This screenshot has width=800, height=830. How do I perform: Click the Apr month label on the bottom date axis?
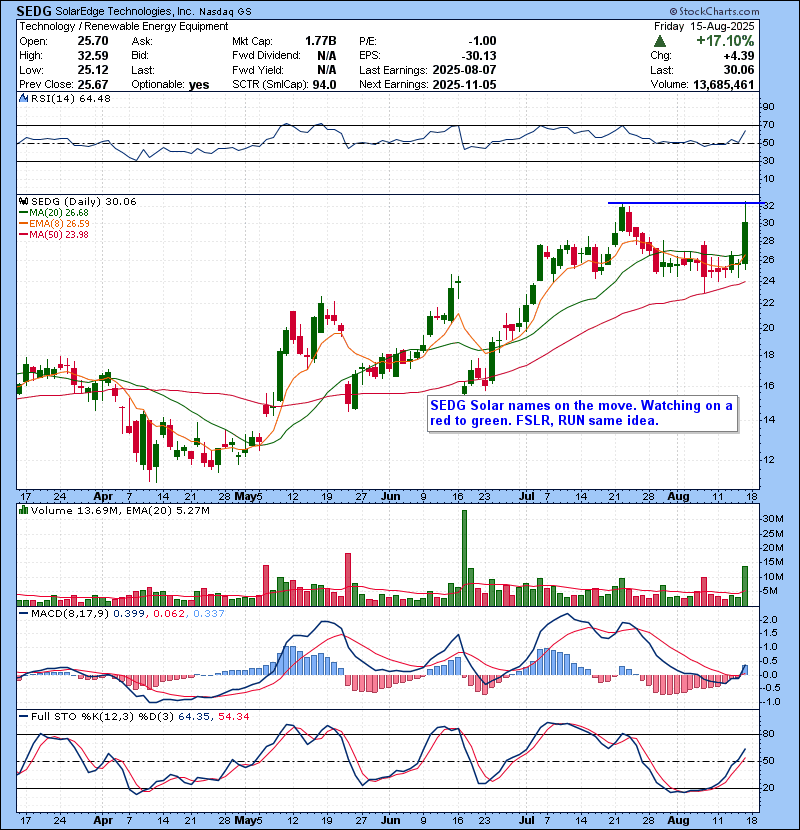103,821
